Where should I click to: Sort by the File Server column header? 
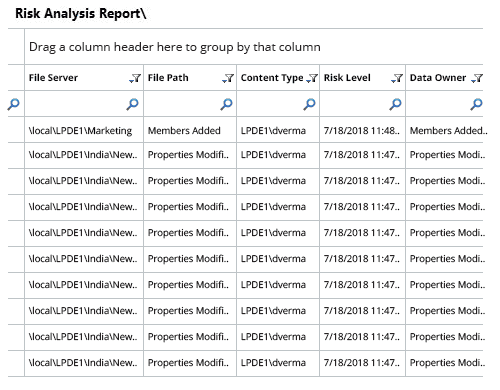[53, 78]
